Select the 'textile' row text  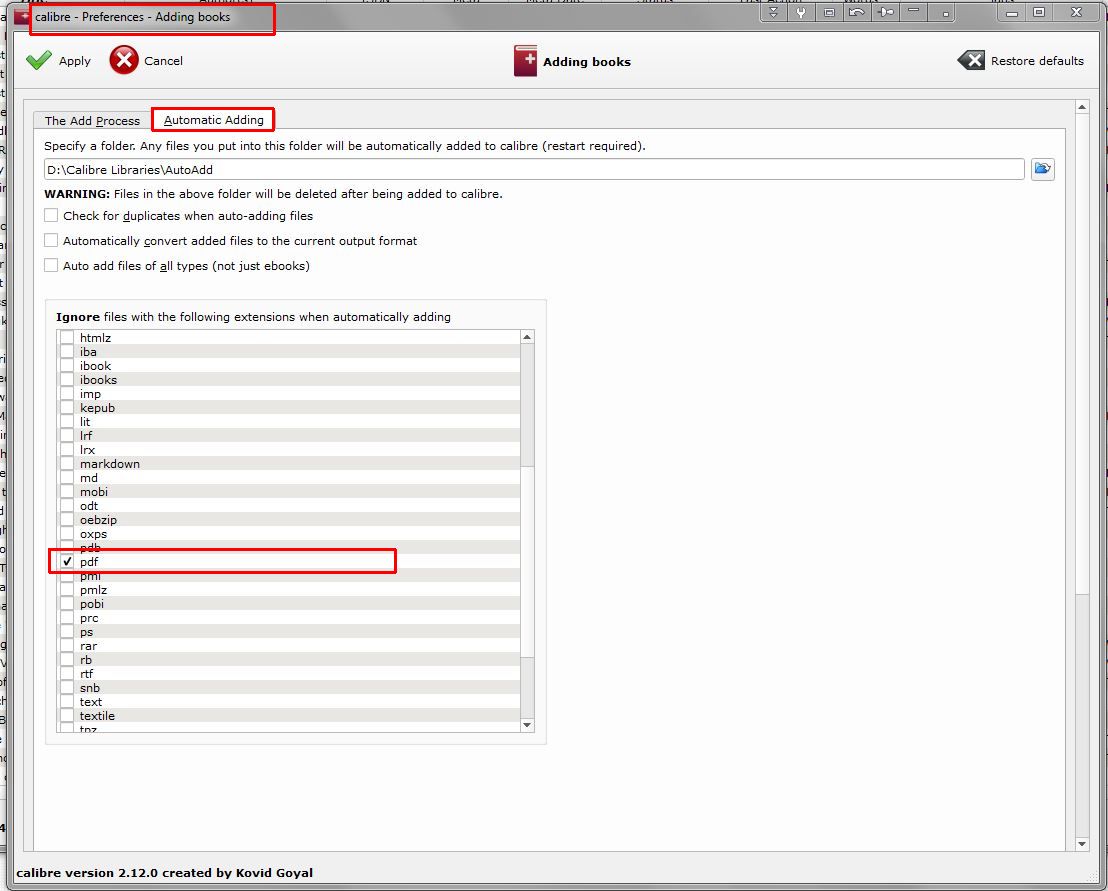(97, 716)
